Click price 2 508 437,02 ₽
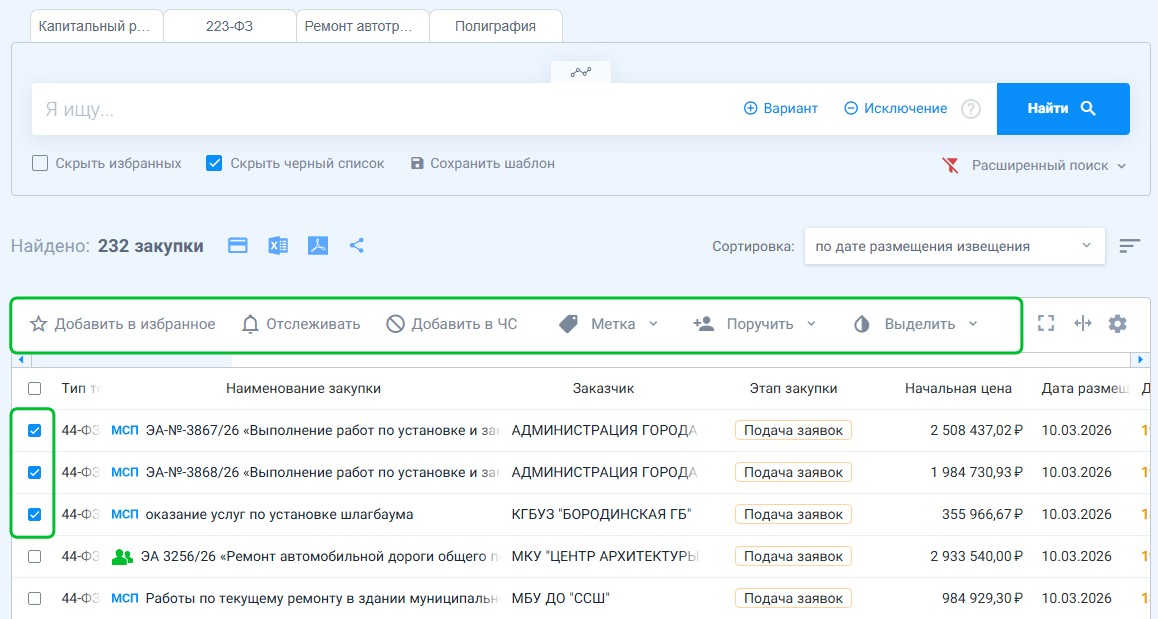The width and height of the screenshot is (1158, 619). click(976, 430)
